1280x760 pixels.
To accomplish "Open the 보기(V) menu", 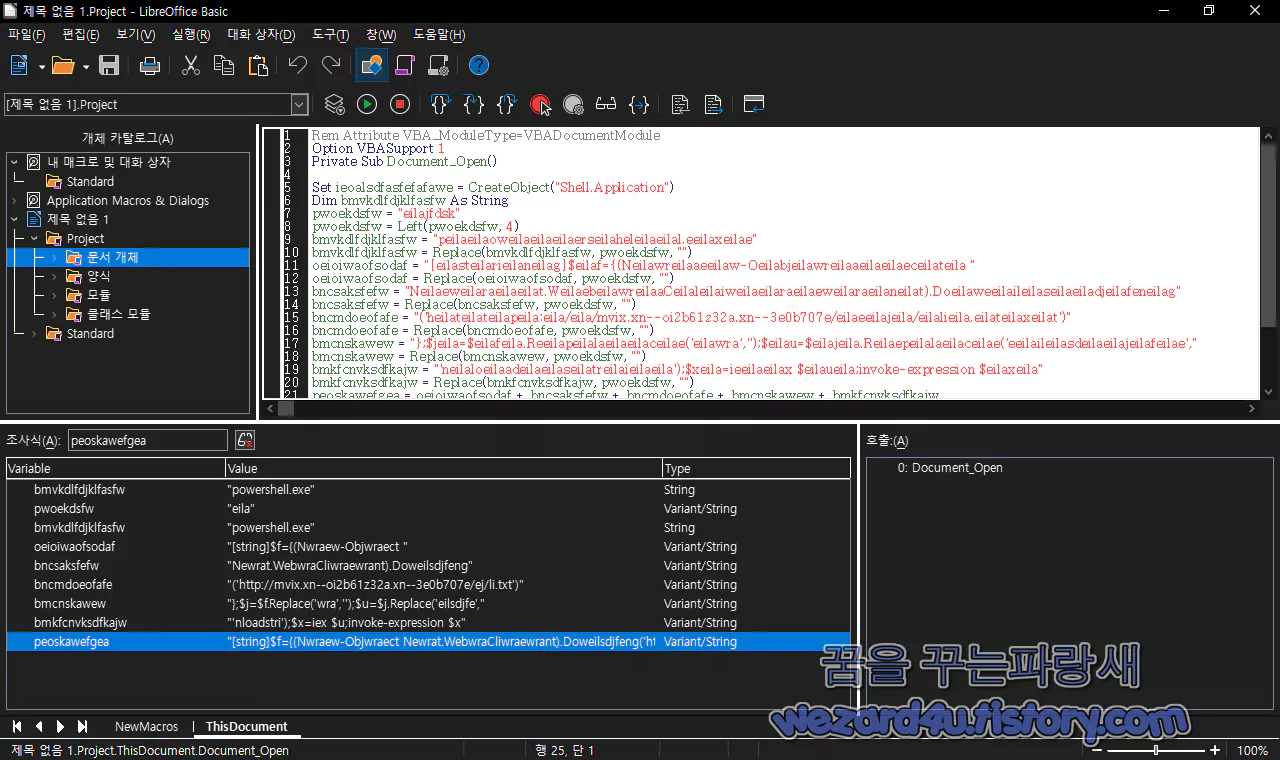I will click(135, 35).
